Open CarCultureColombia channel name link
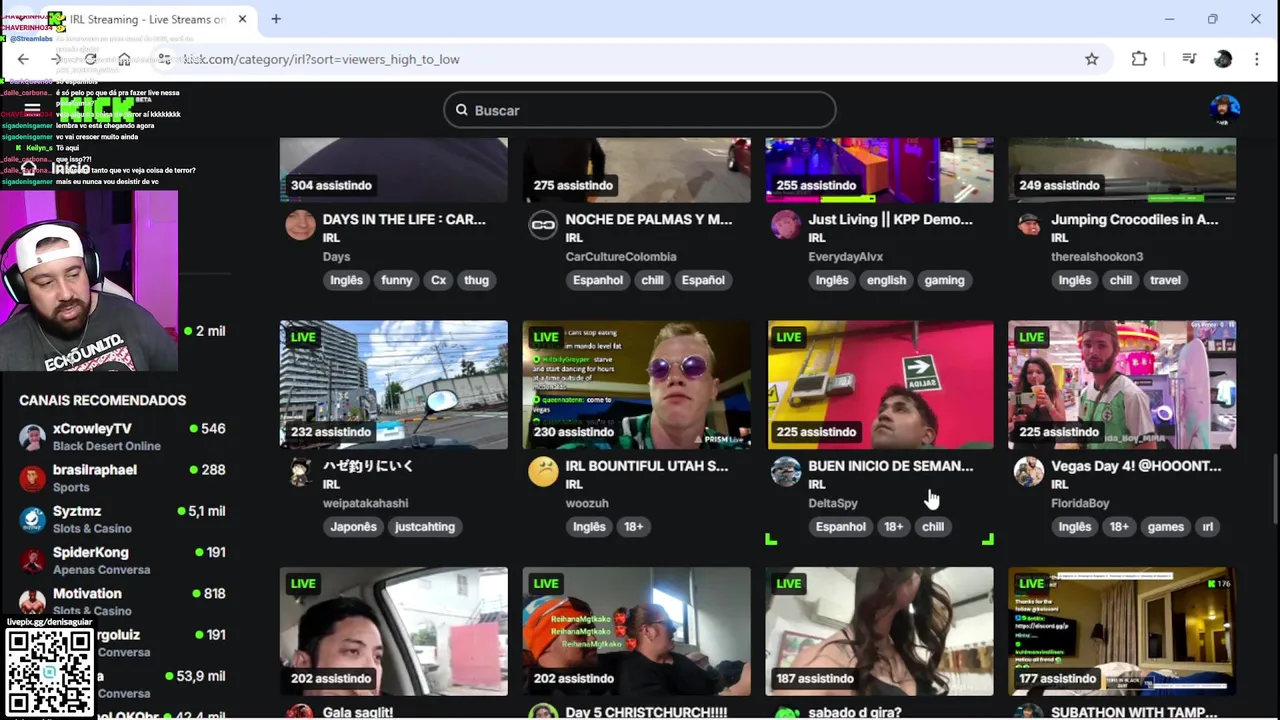Screen dimensions: 1280x720 click(x=621, y=257)
